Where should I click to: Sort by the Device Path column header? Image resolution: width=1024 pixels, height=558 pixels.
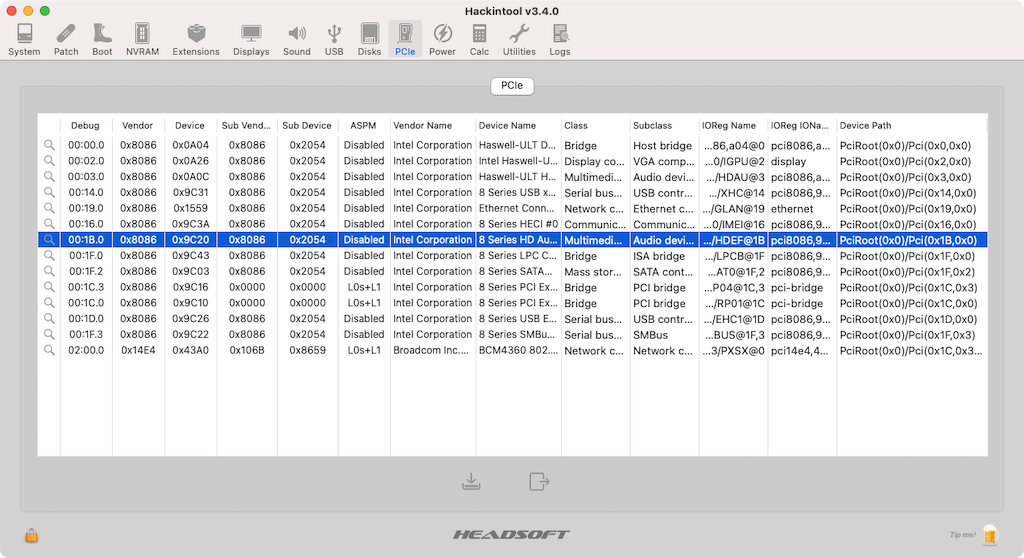[x=911, y=125]
